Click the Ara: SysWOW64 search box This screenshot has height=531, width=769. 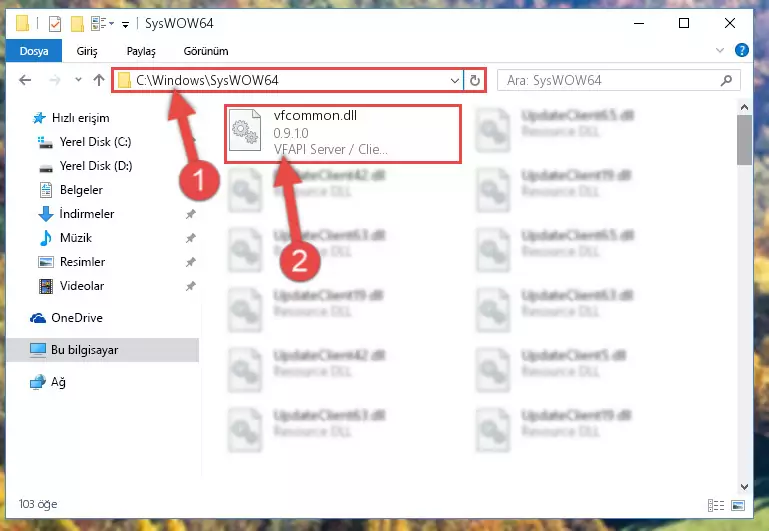(x=618, y=80)
